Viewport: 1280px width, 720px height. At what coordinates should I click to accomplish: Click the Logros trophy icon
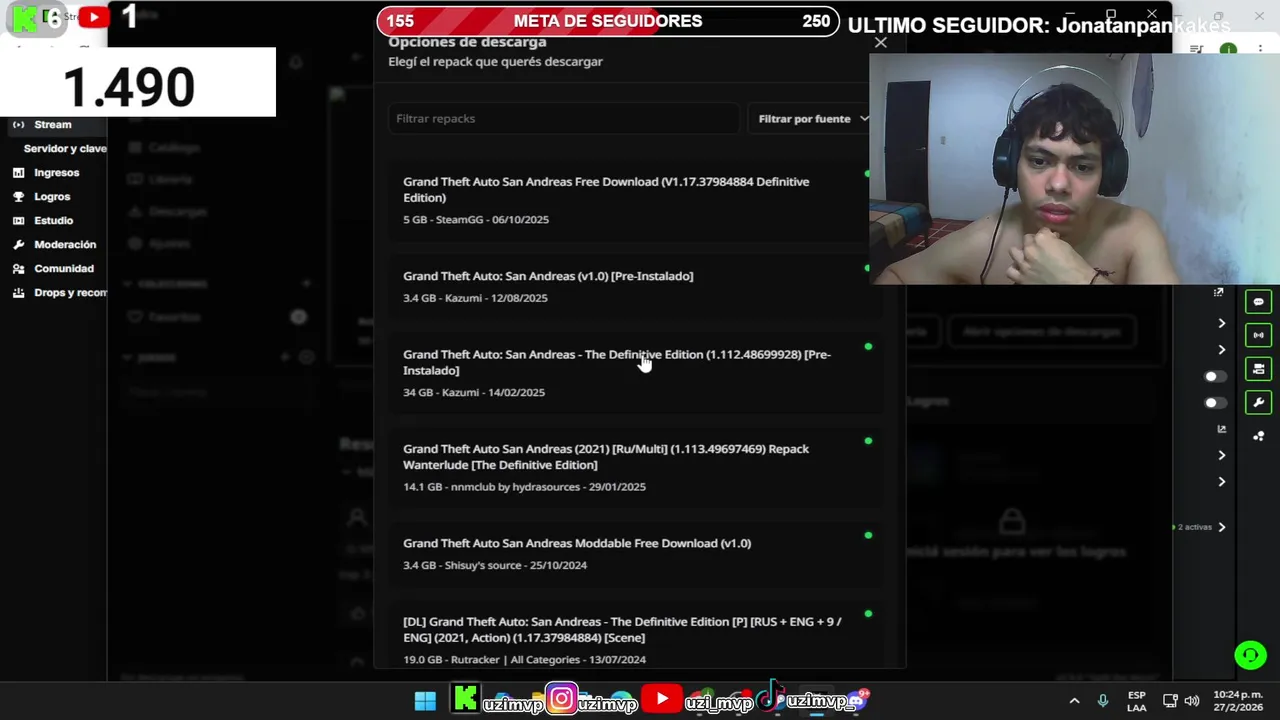pyautogui.click(x=18, y=197)
